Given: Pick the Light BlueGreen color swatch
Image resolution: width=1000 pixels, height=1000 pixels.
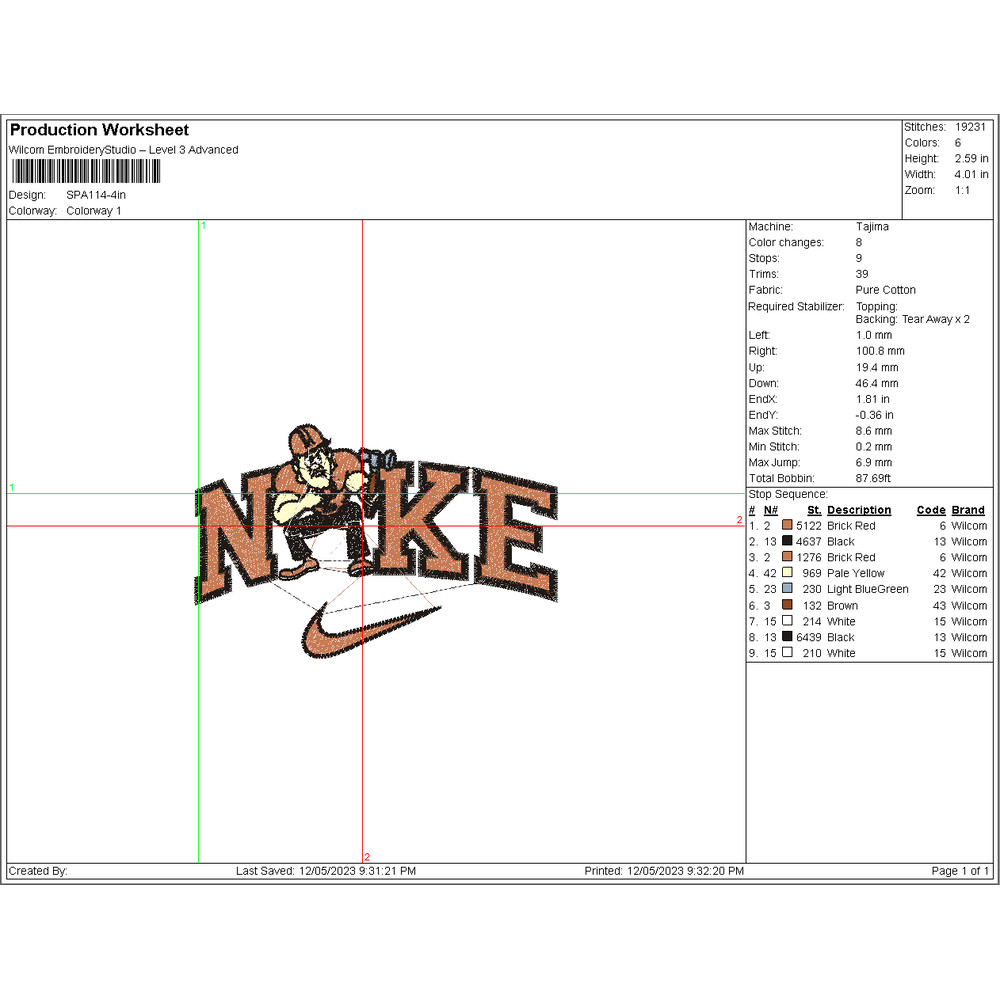Looking at the screenshot, I should pyautogui.click(x=787, y=590).
